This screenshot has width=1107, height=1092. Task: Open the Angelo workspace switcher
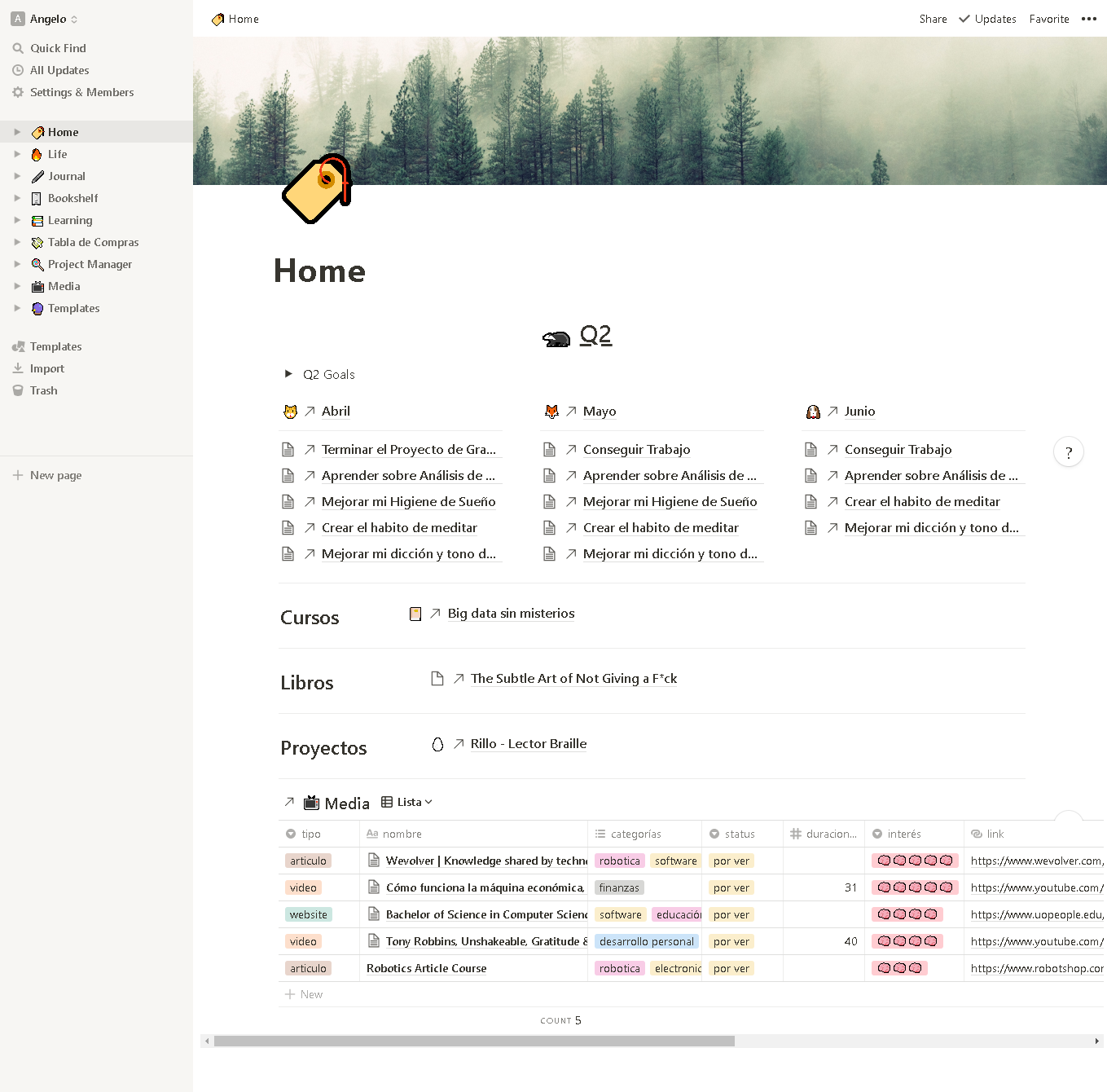(x=44, y=19)
